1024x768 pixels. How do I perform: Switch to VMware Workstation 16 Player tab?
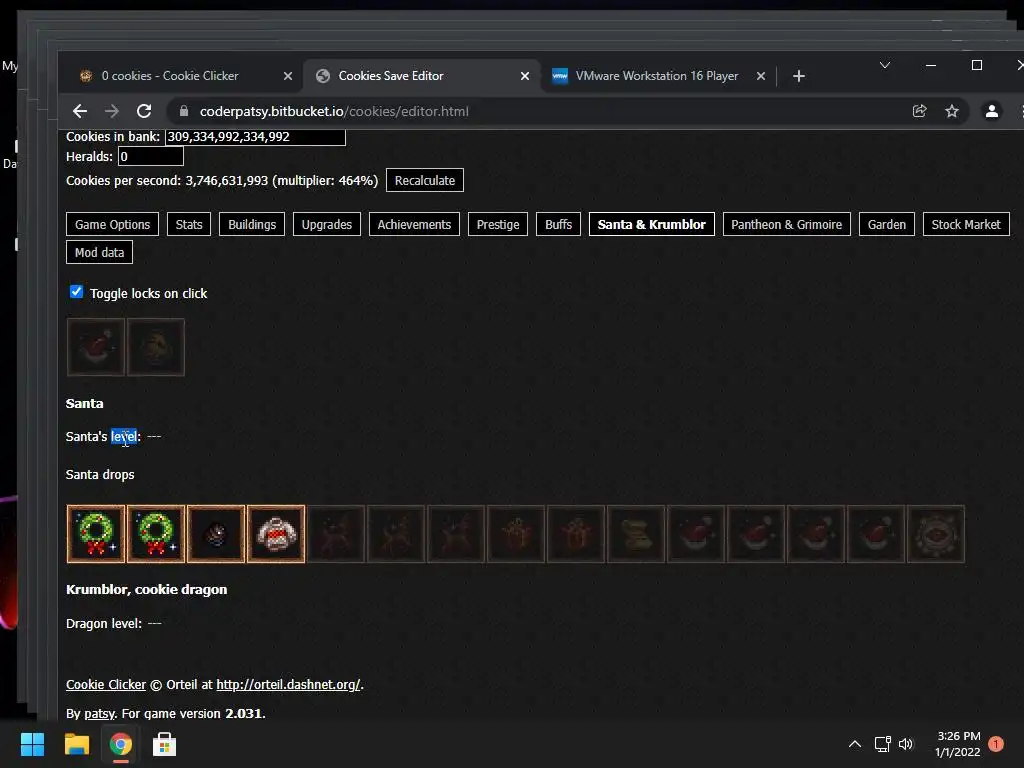pyautogui.click(x=657, y=76)
